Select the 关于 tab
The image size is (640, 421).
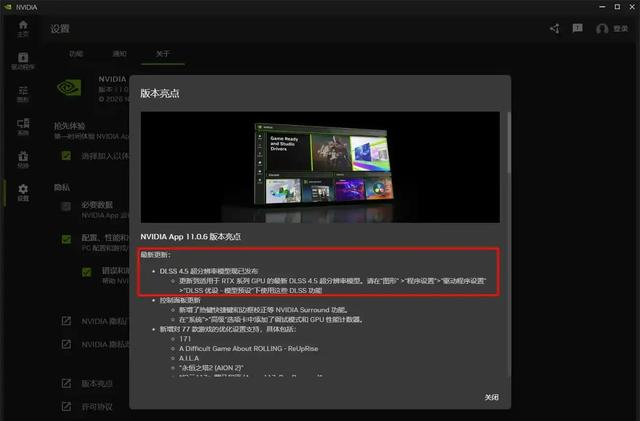point(162,53)
